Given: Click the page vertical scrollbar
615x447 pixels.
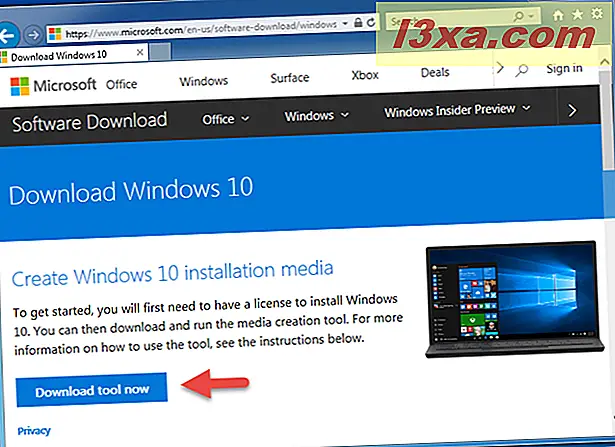Looking at the screenshot, I should click(608, 120).
